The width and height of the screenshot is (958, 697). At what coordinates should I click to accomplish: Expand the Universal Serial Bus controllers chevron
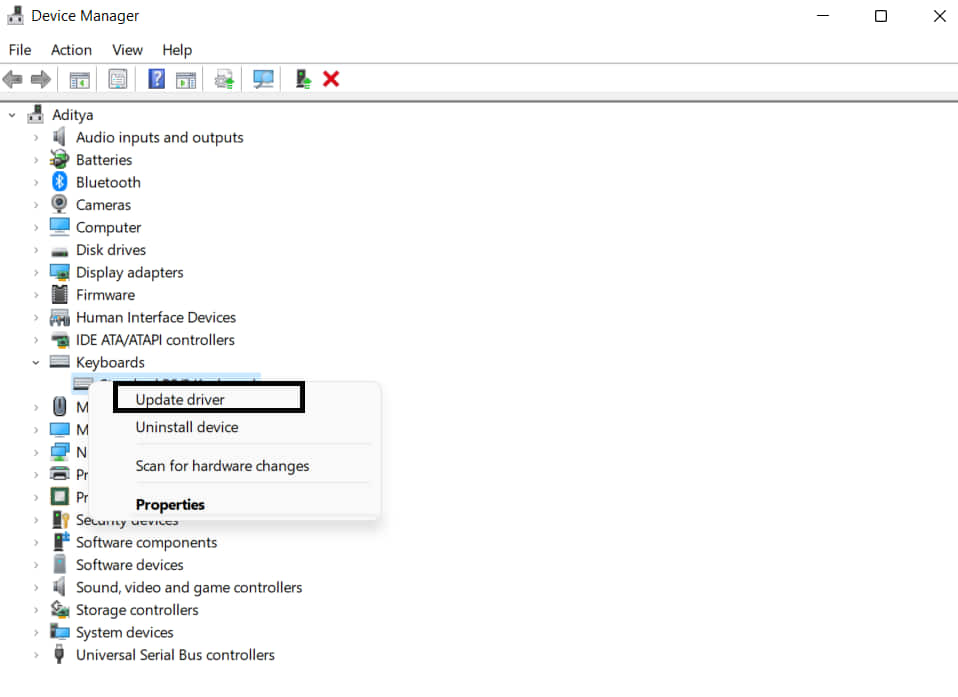[36, 655]
